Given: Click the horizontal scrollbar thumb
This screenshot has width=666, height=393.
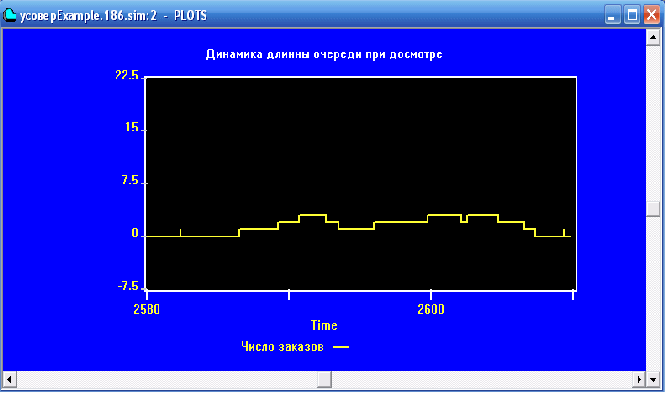Looking at the screenshot, I should pyautogui.click(x=324, y=379).
